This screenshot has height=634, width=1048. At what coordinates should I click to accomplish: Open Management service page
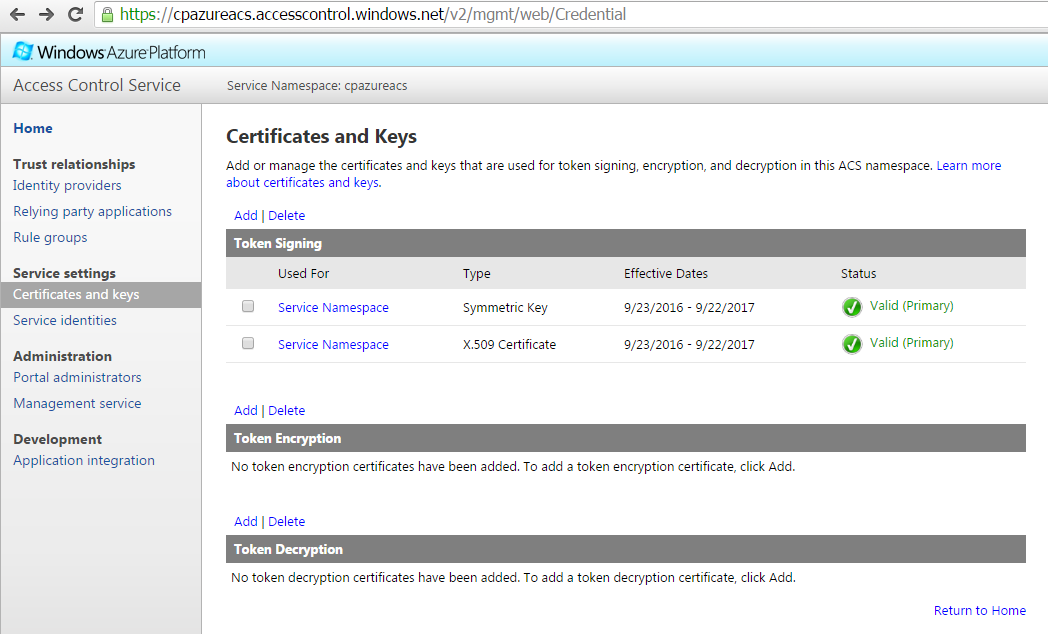[78, 403]
